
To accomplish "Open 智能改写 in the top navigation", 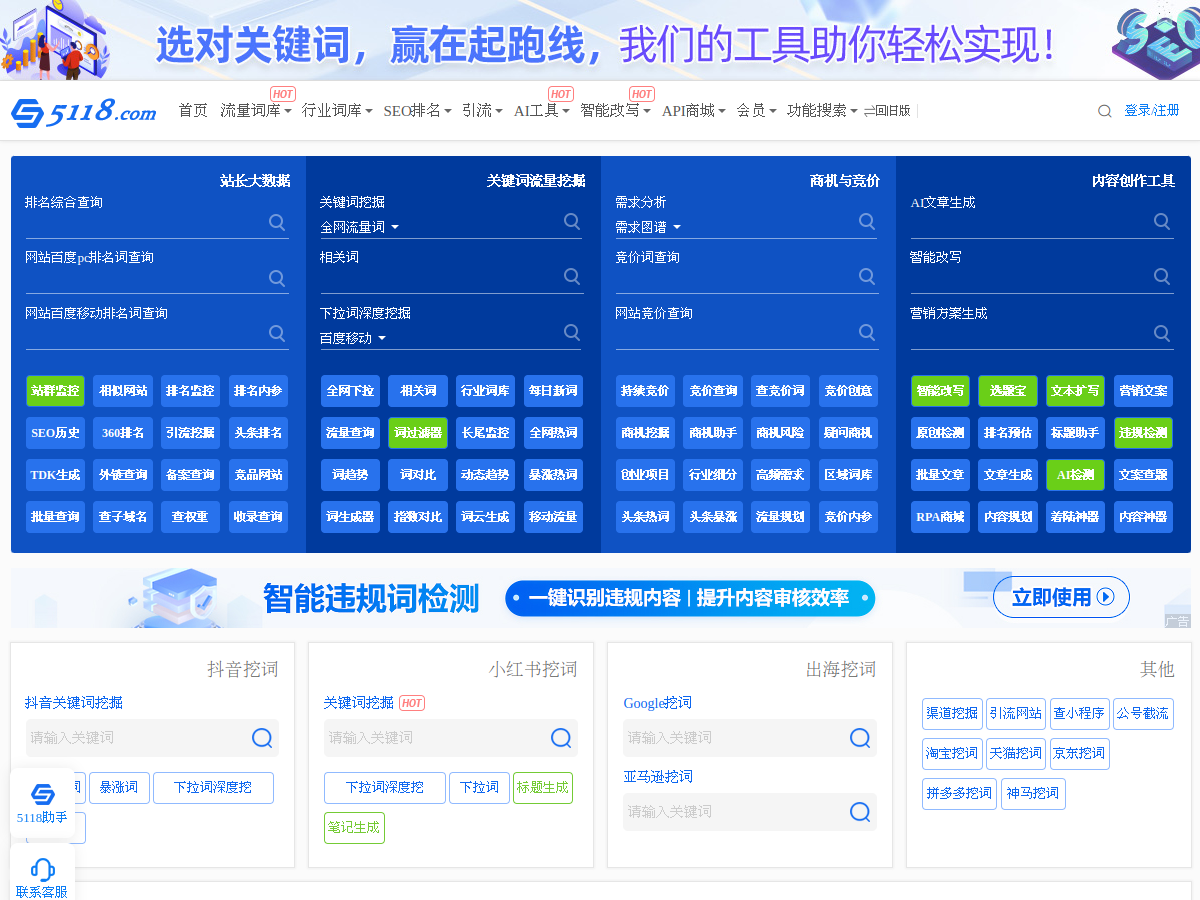I will coord(615,111).
